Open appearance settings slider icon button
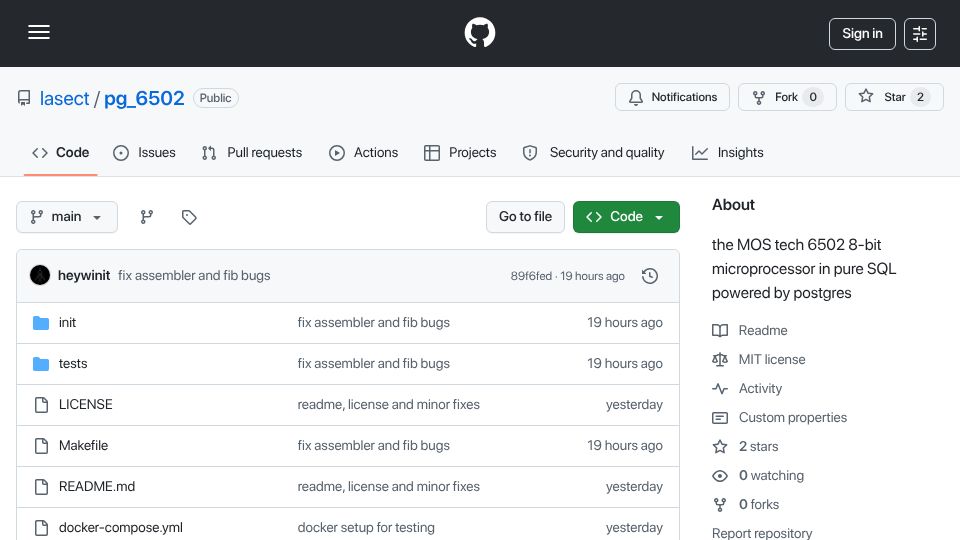Viewport: 960px width, 540px height. click(920, 34)
